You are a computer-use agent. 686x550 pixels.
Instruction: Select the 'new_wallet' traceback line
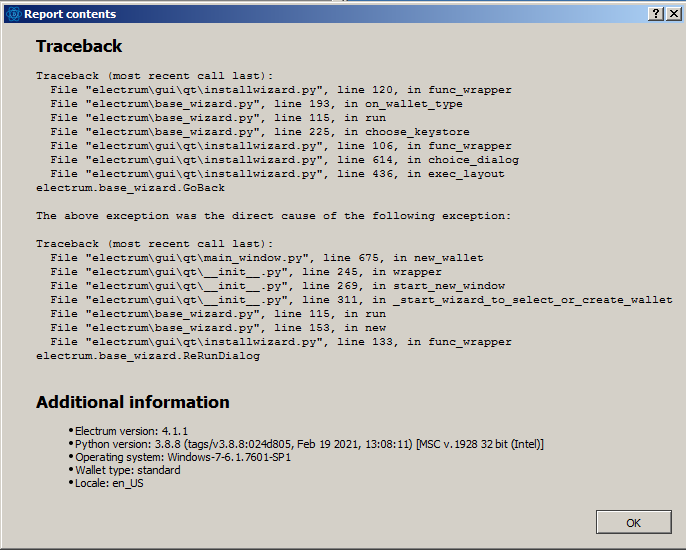tap(267, 258)
